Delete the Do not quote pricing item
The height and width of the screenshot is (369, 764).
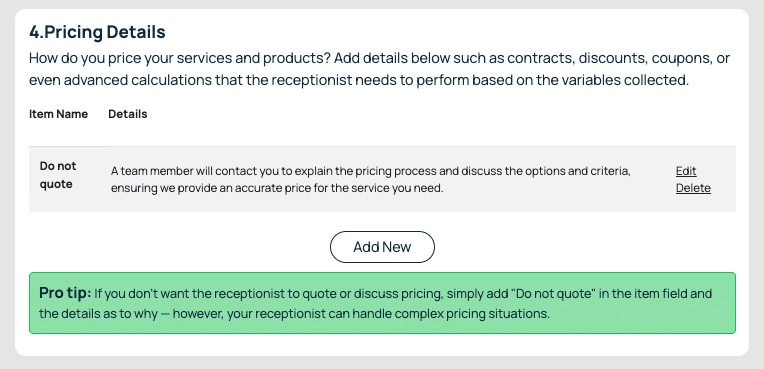(x=693, y=188)
